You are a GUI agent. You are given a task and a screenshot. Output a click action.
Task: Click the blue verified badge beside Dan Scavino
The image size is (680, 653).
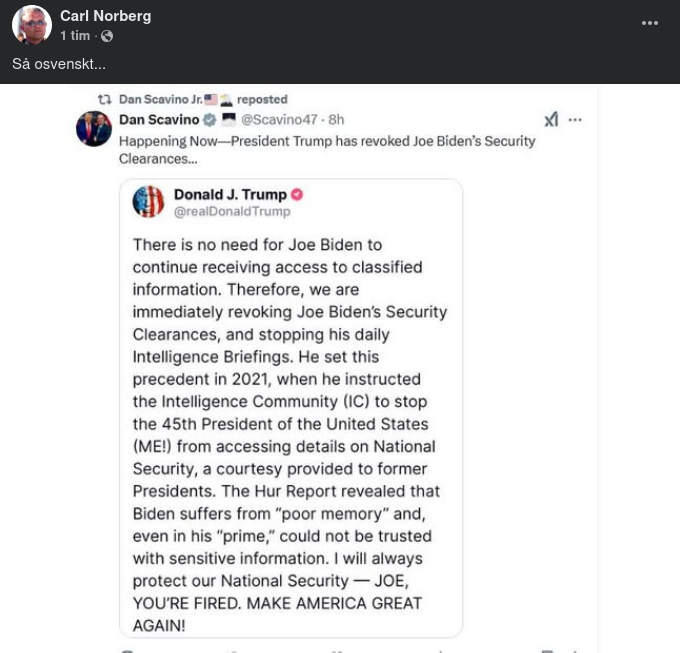click(x=210, y=119)
